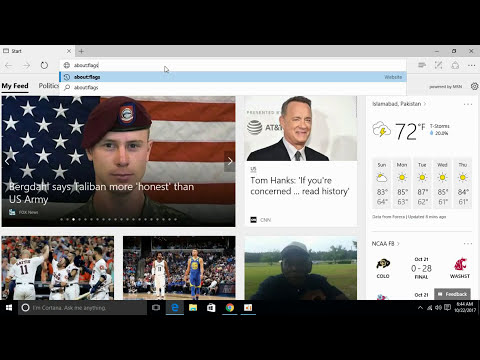The image size is (480, 360).
Task: Select the My Feed tab
Action: click(x=15, y=86)
